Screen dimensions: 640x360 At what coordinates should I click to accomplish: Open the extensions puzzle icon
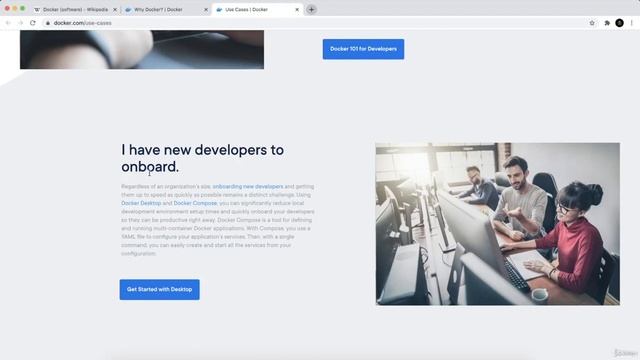click(607, 23)
